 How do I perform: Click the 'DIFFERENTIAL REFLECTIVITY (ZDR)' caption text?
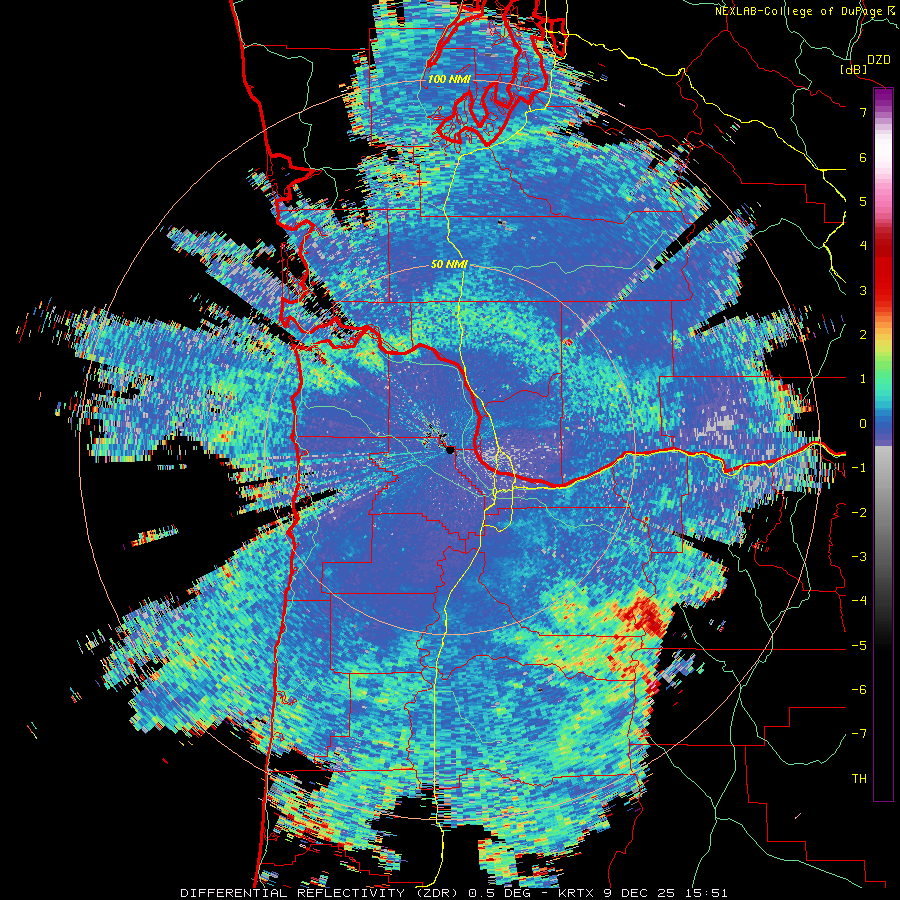pyautogui.click(x=319, y=893)
